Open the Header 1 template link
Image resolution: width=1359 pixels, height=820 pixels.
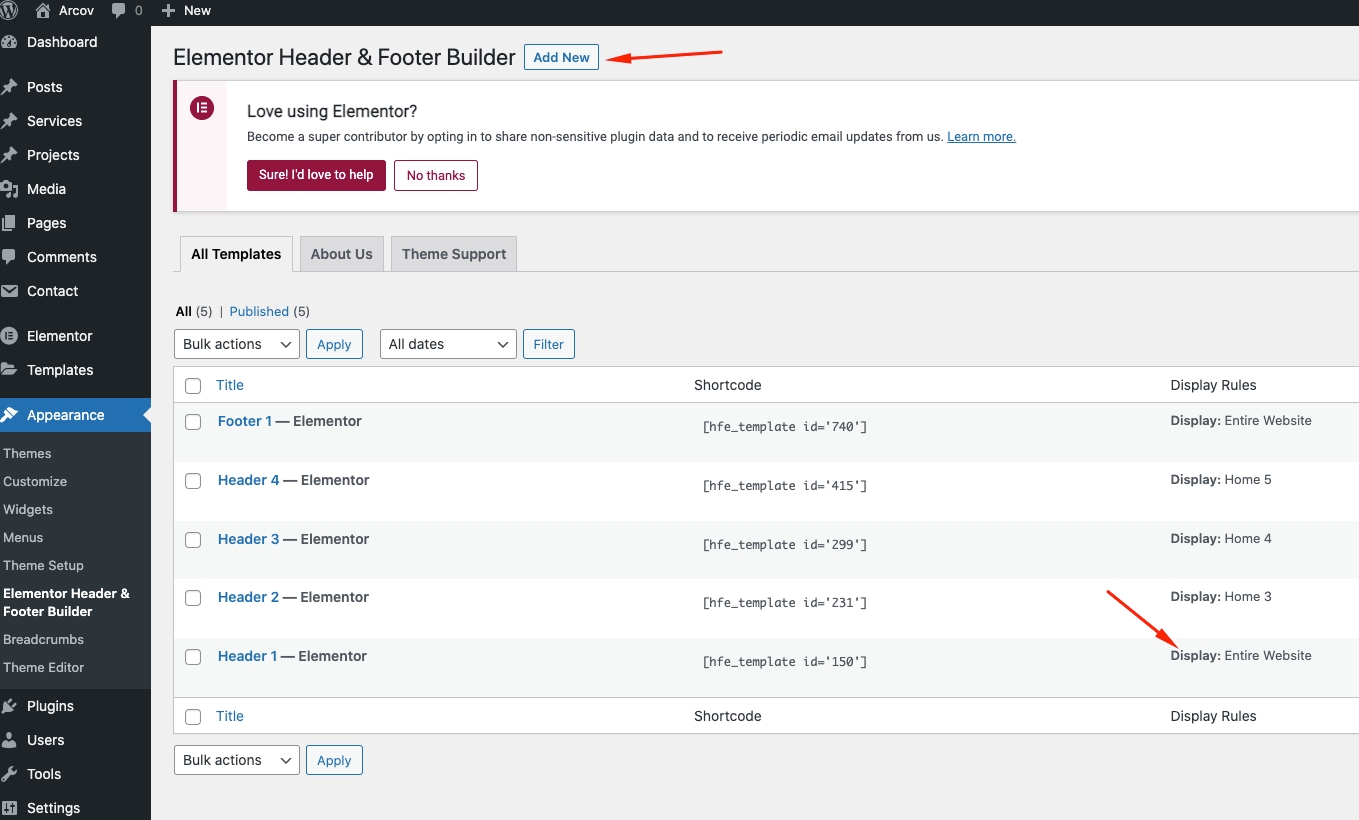(247, 656)
